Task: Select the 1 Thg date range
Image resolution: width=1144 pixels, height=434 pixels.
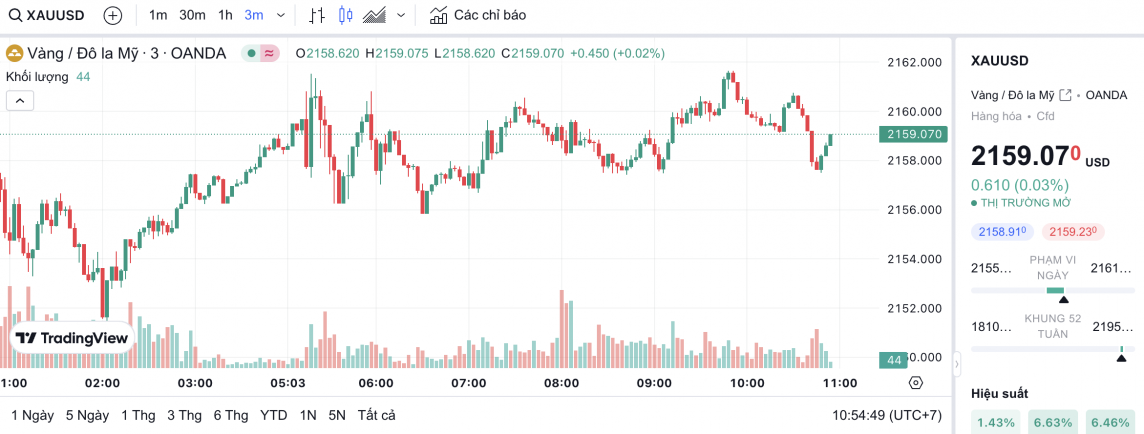Action: 137,415
